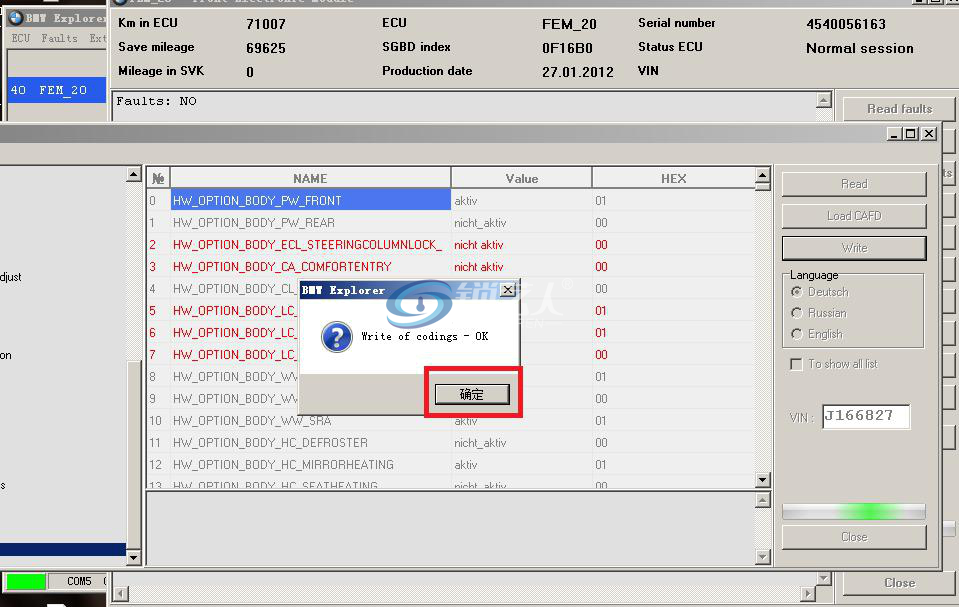Select the 40 FEM_20 module row
The width and height of the screenshot is (959, 607).
pyautogui.click(x=57, y=90)
